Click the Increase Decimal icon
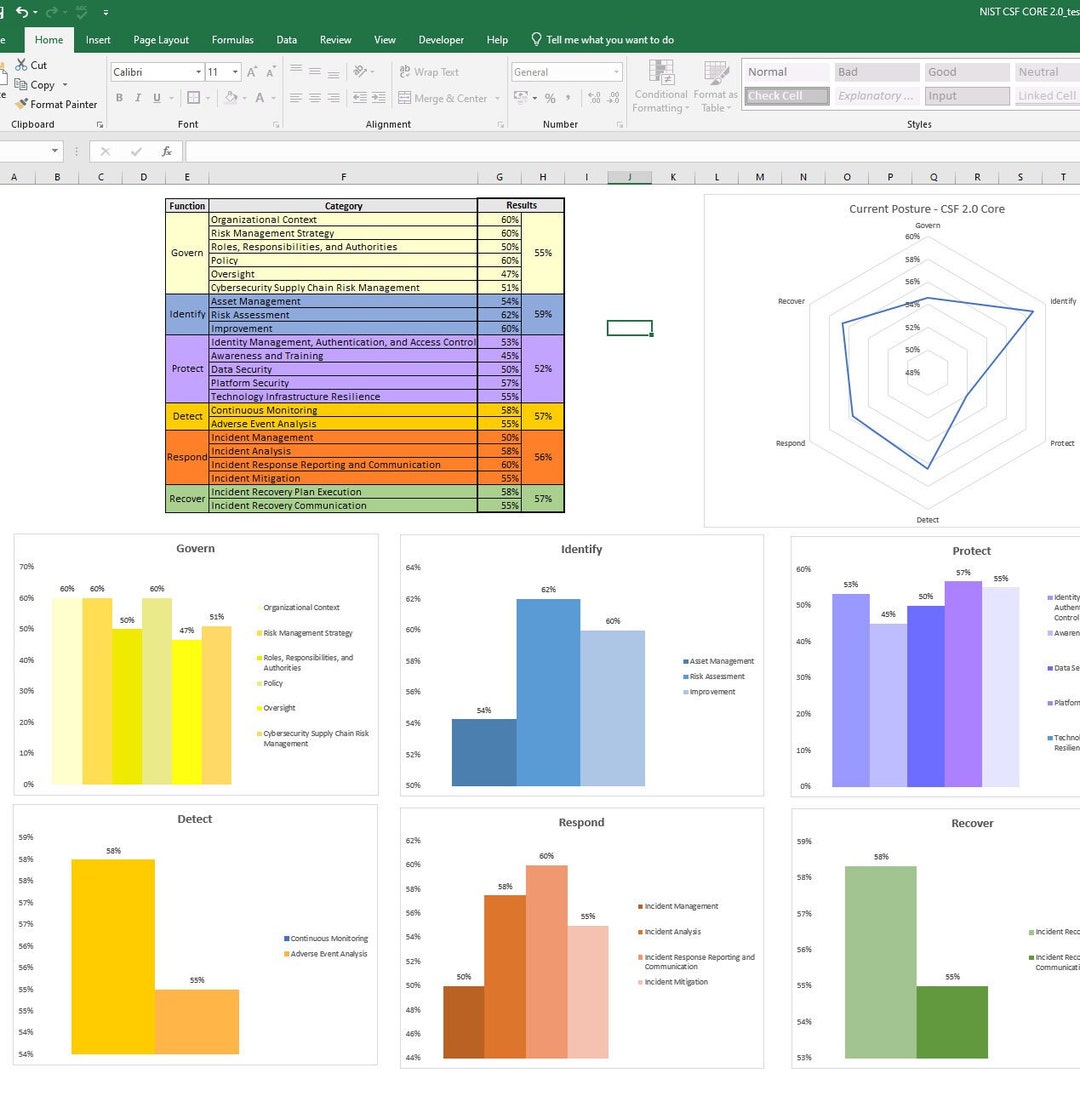1080x1096 pixels. 592,97
